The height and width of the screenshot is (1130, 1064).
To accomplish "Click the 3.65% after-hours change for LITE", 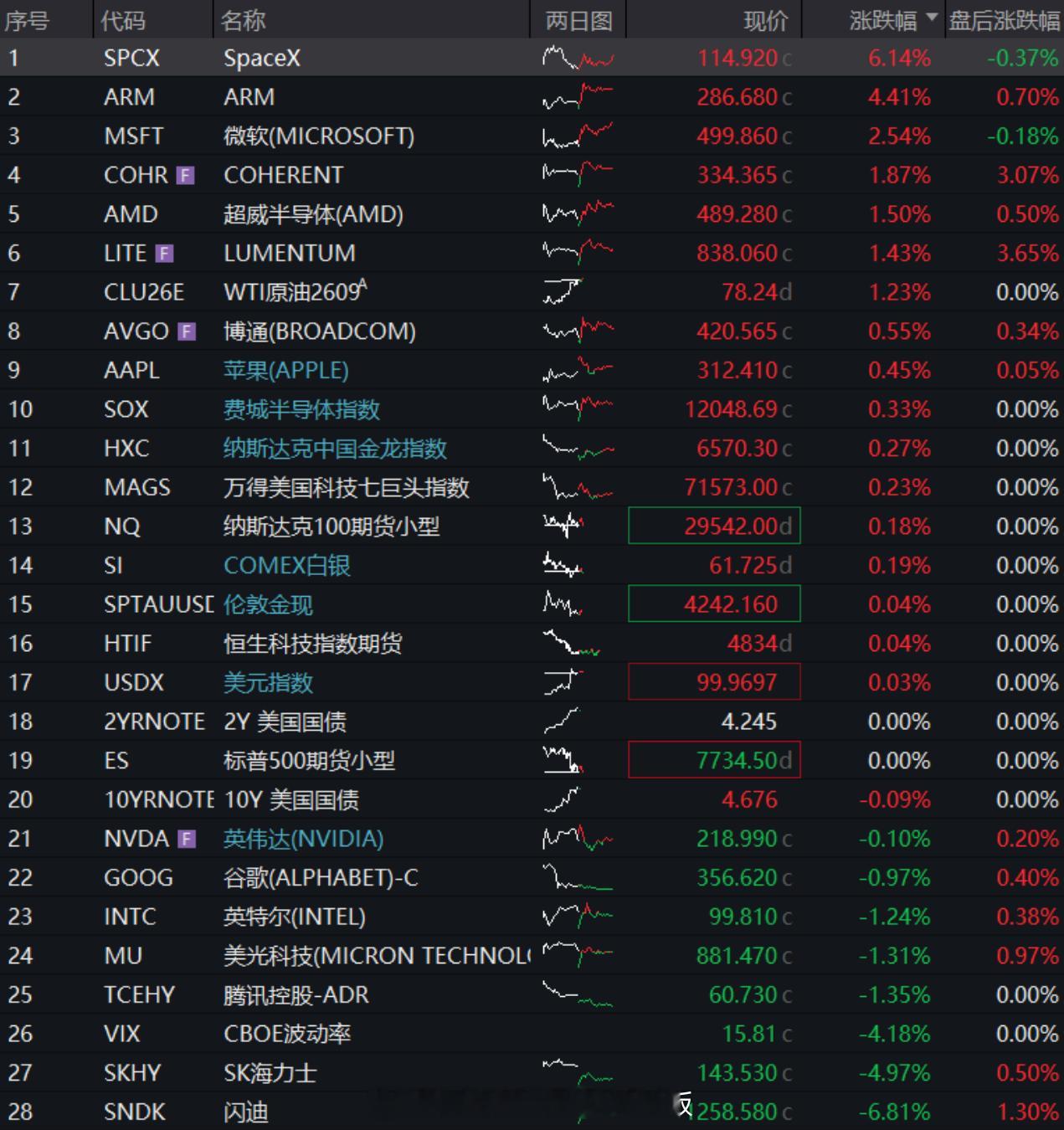I will coord(1027,253).
